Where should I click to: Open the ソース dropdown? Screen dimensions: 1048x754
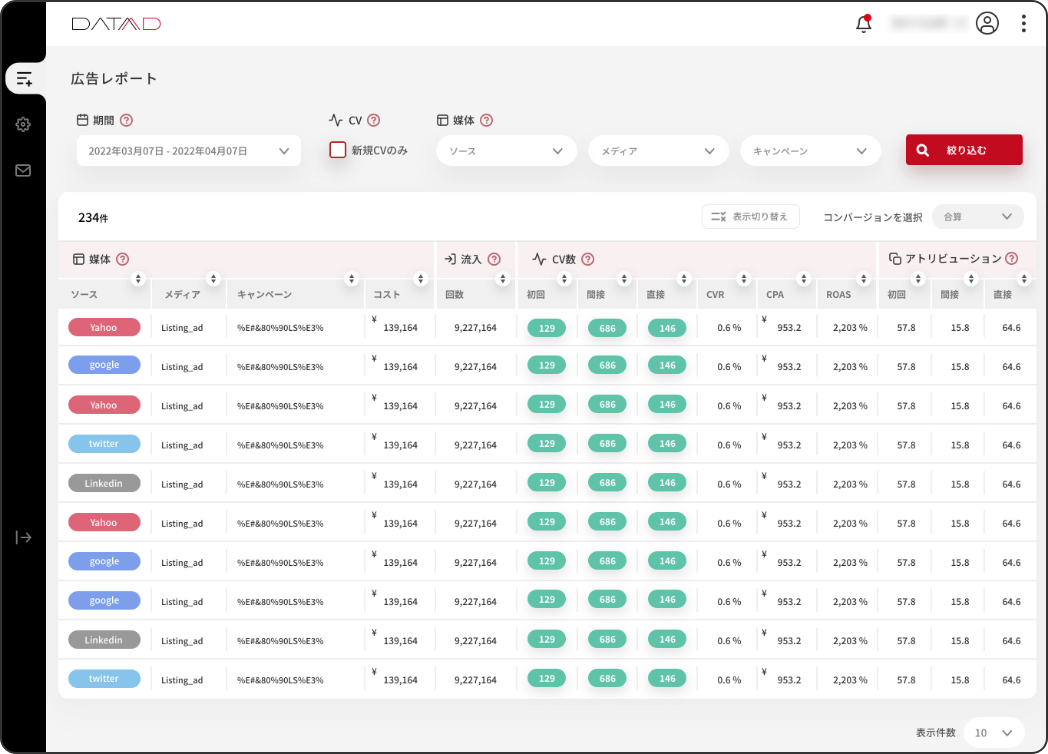pos(506,151)
